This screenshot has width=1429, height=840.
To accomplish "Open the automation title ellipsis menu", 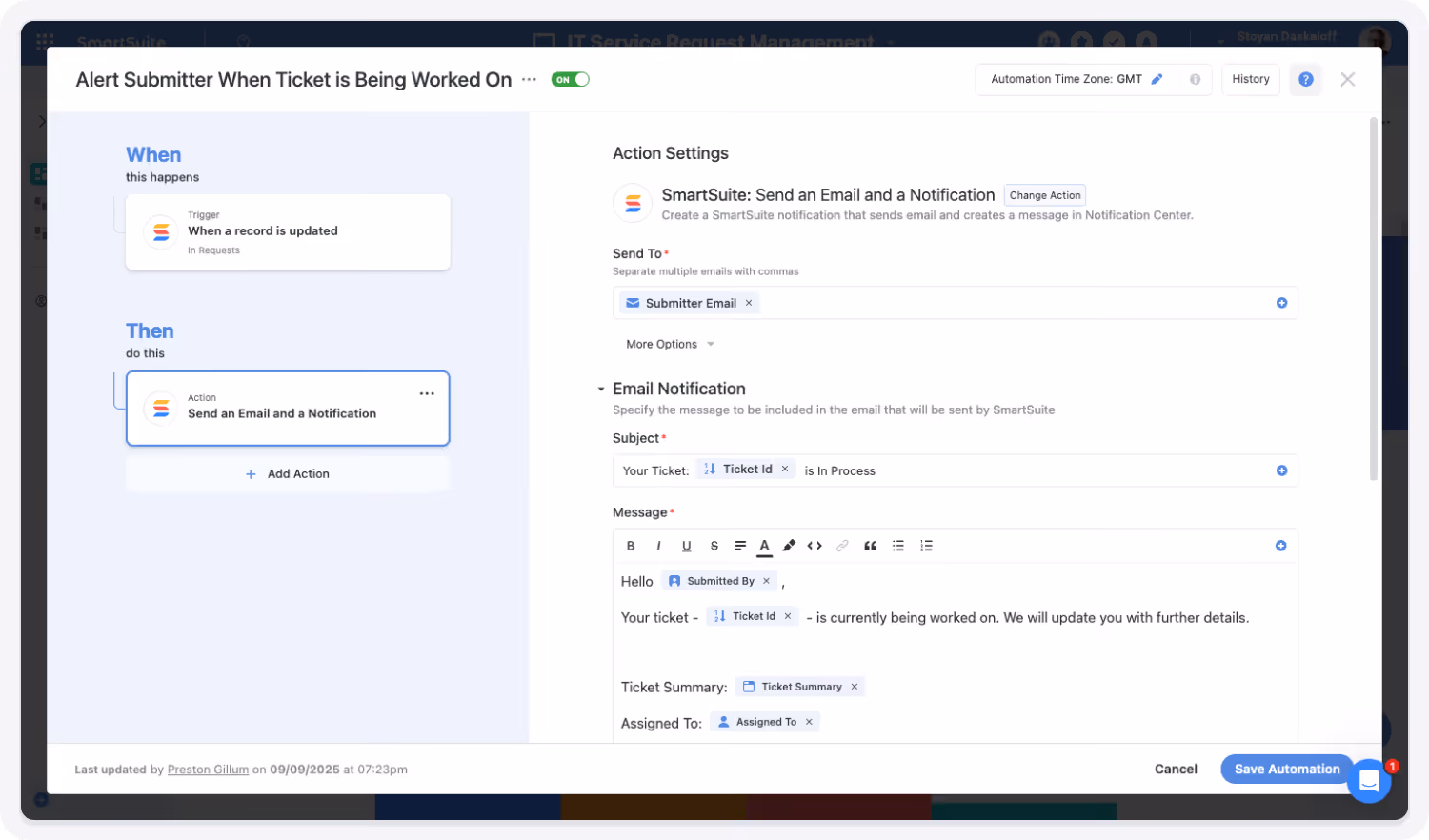I will point(529,80).
